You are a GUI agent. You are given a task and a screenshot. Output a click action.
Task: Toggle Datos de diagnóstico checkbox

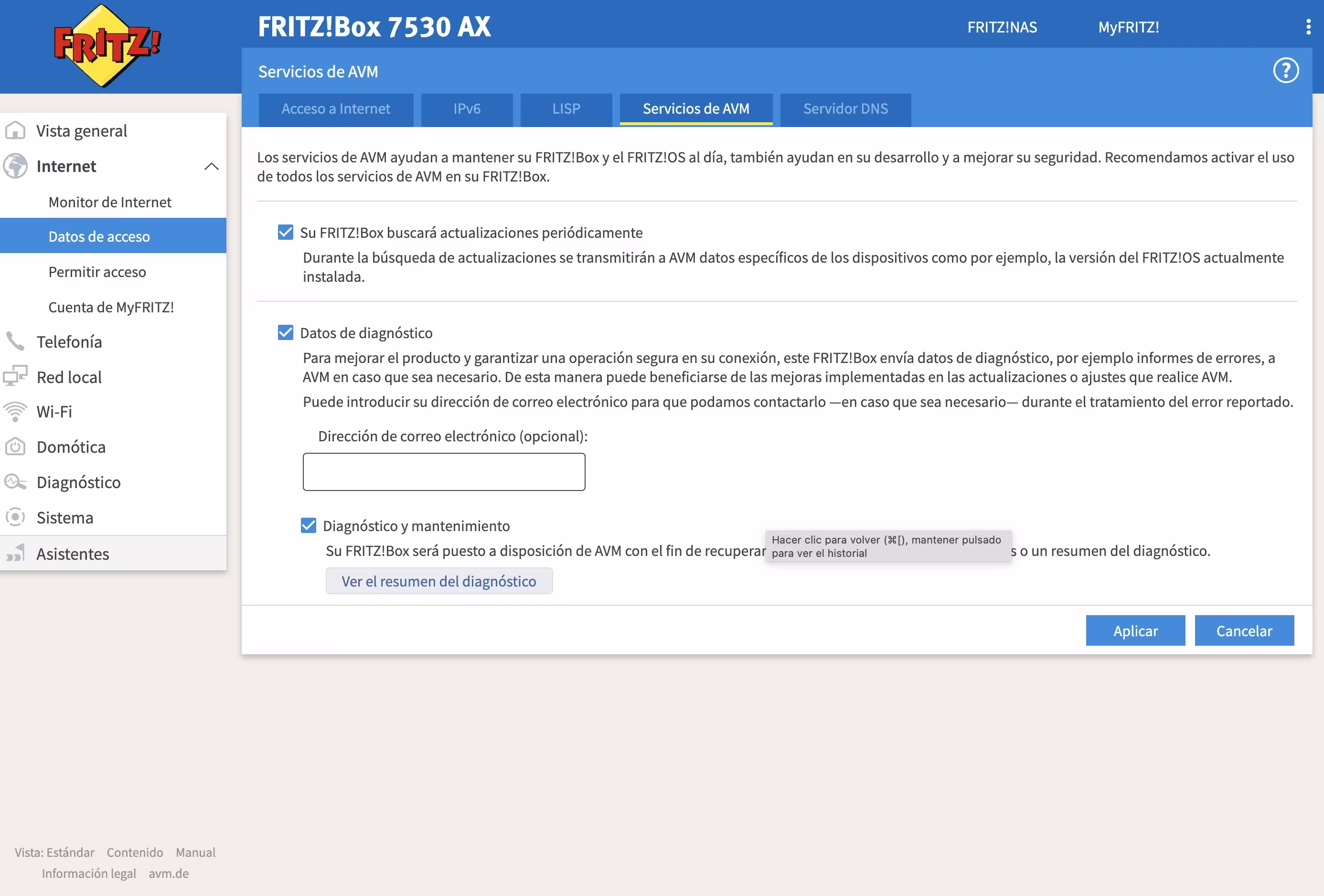(286, 332)
